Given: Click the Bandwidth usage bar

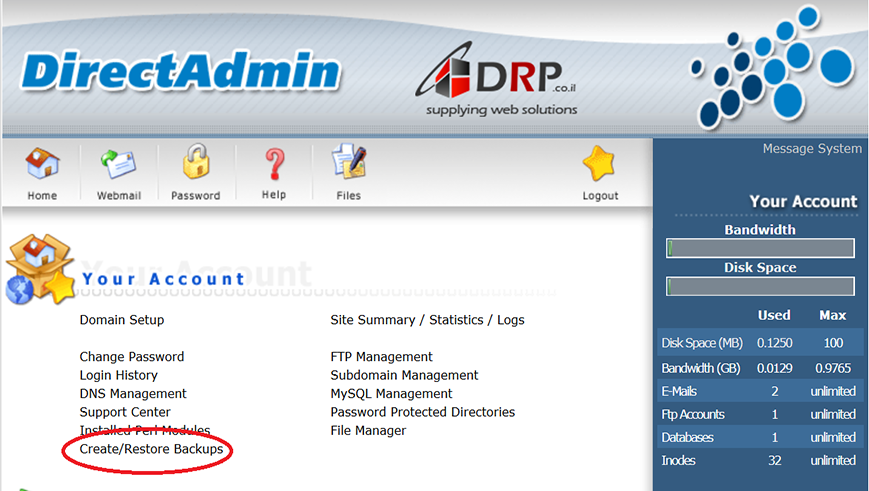Looking at the screenshot, I should pos(760,249).
